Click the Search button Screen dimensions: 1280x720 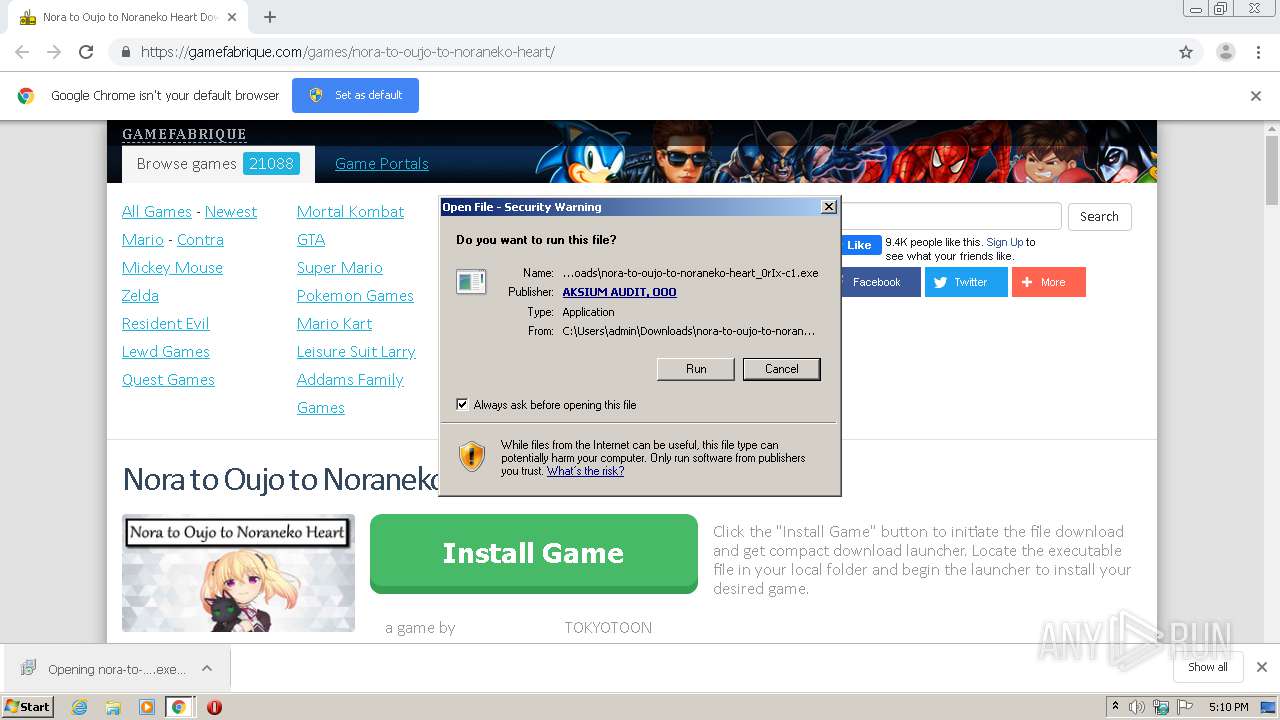point(1099,217)
